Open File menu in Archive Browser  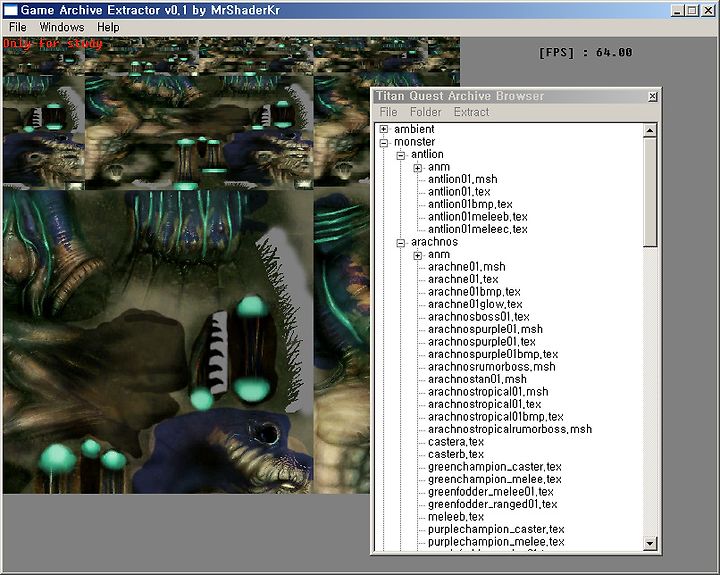pos(388,112)
